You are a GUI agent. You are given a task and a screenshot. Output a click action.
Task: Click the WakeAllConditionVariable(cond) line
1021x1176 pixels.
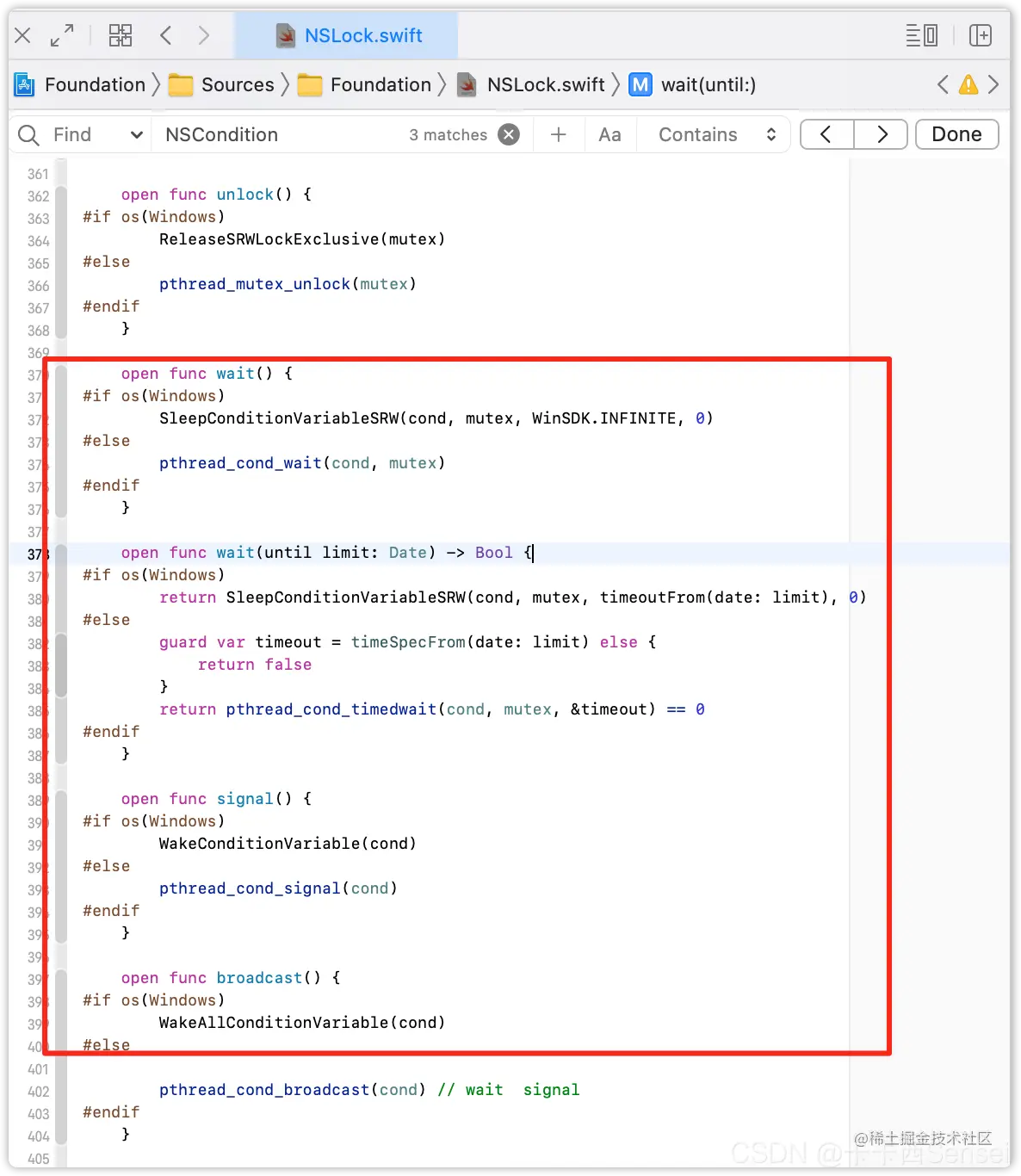(302, 1023)
